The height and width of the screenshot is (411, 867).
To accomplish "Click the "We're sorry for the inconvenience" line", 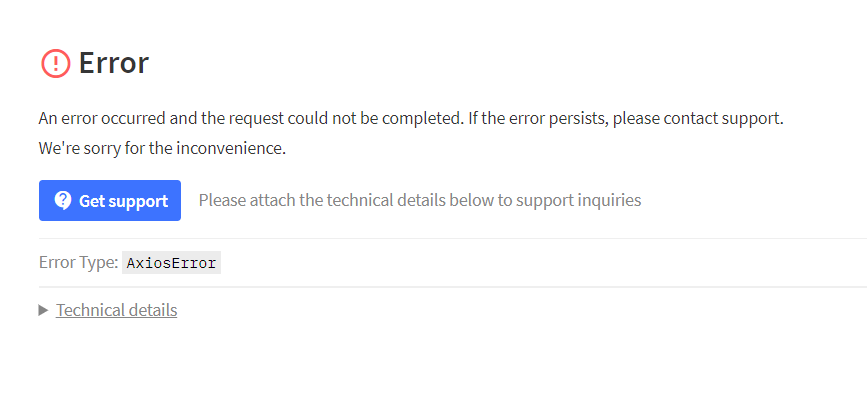I will [162, 148].
